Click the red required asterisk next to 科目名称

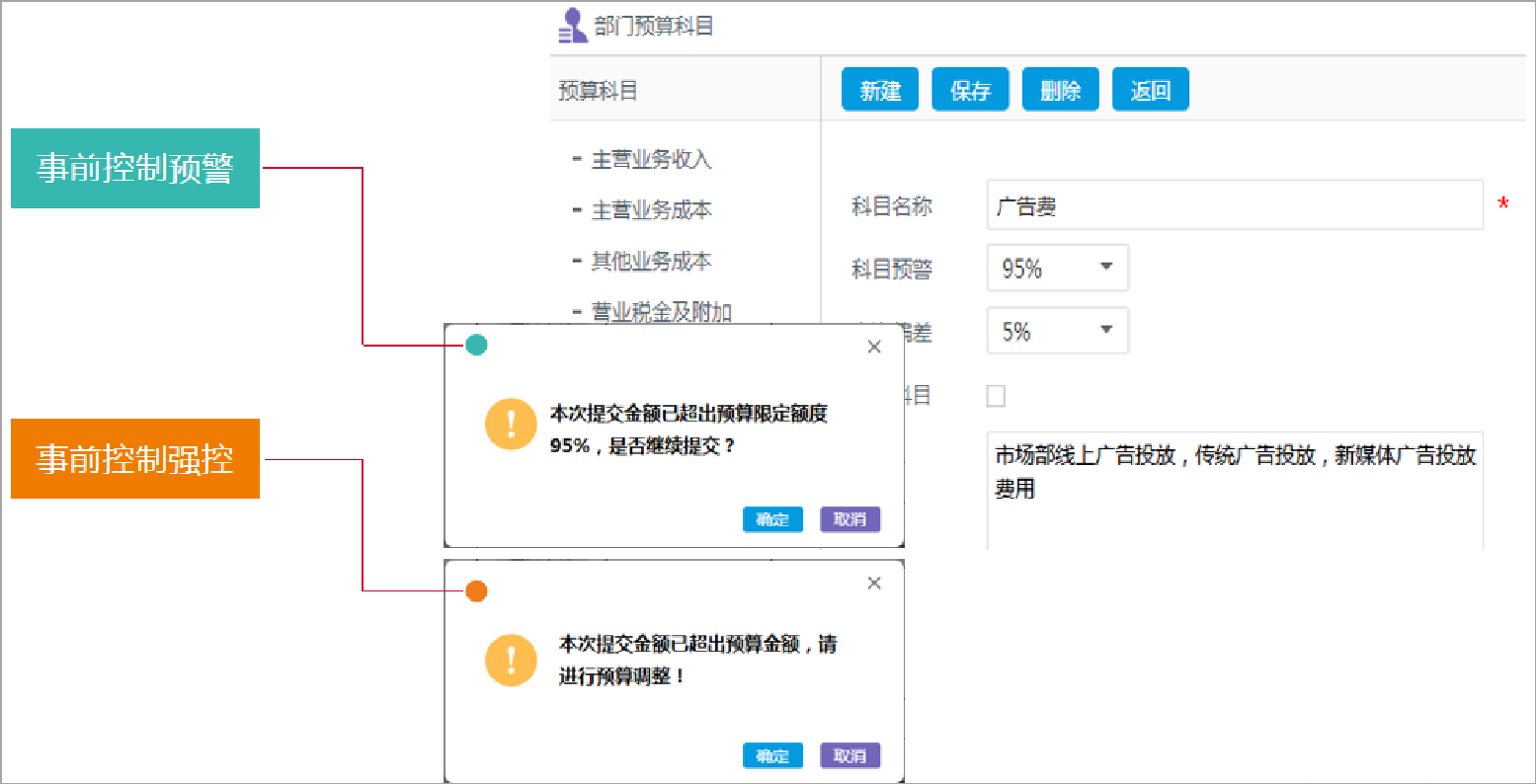coord(1501,202)
